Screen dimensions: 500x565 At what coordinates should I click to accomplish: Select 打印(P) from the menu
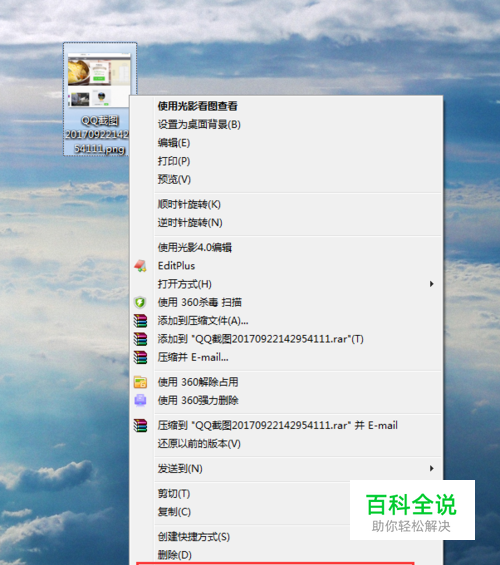[x=174, y=161]
